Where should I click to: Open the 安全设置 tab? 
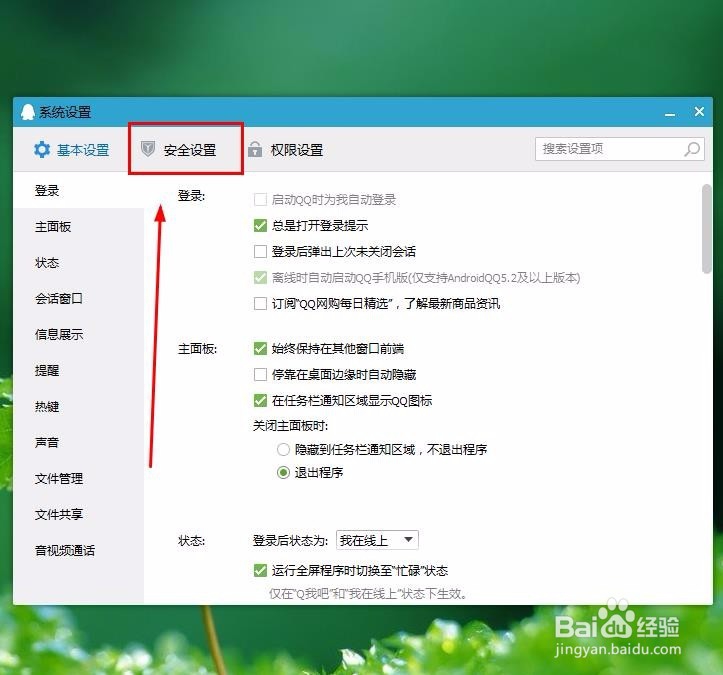179,150
